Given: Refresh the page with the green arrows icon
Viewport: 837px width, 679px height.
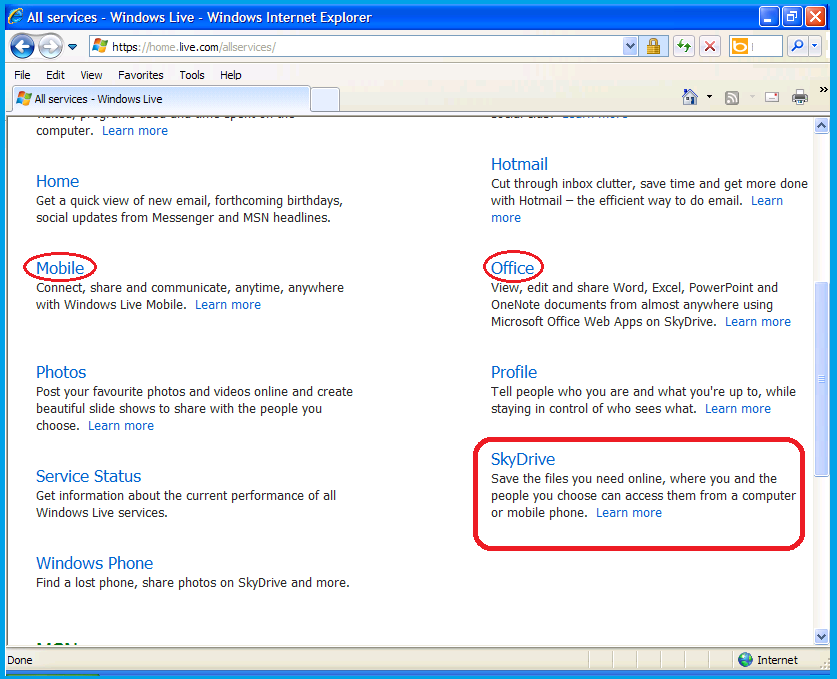Looking at the screenshot, I should [x=684, y=46].
